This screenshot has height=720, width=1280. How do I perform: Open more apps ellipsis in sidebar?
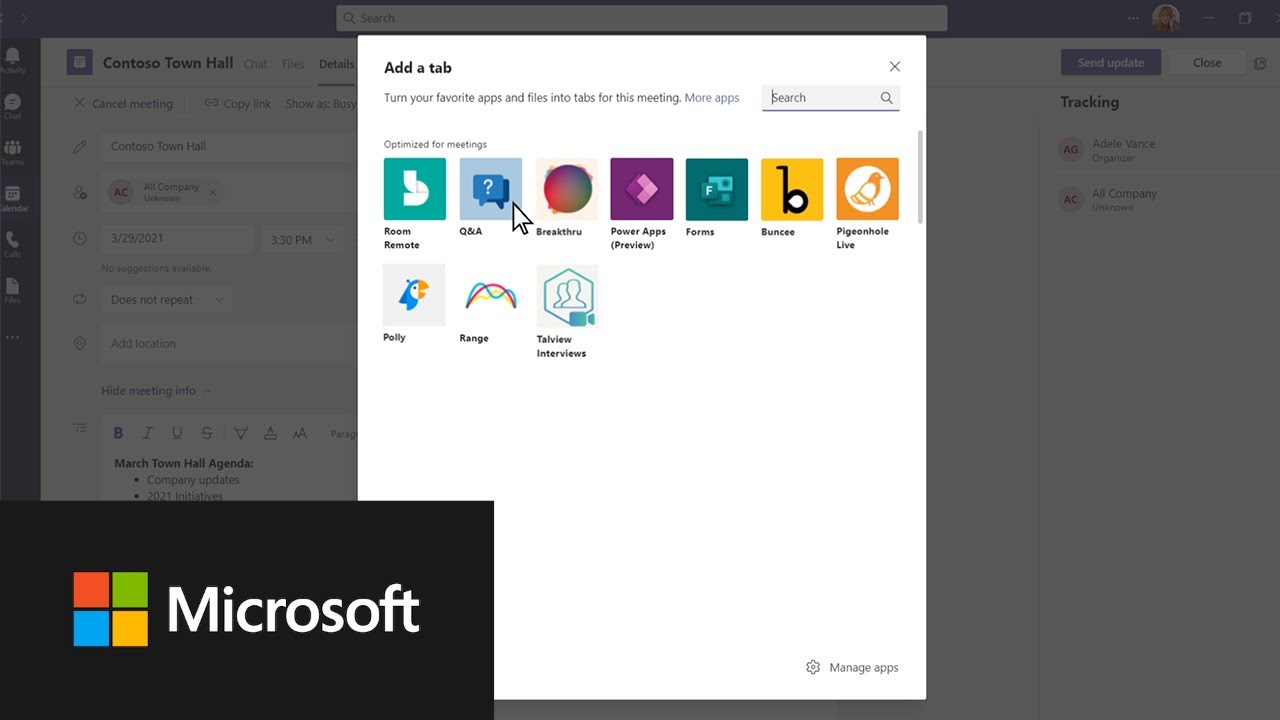tap(13, 338)
